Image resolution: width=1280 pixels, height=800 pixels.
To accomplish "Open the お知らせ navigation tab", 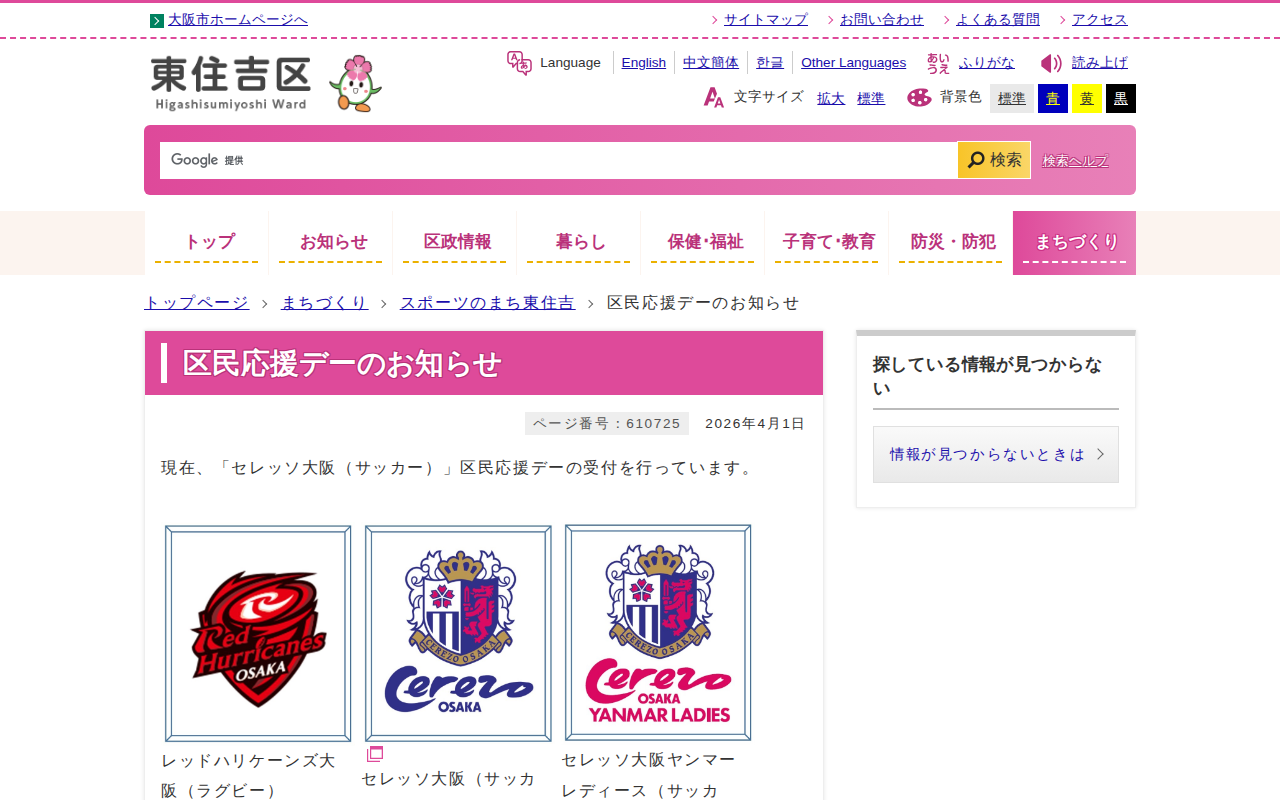I will pyautogui.click(x=331, y=243).
